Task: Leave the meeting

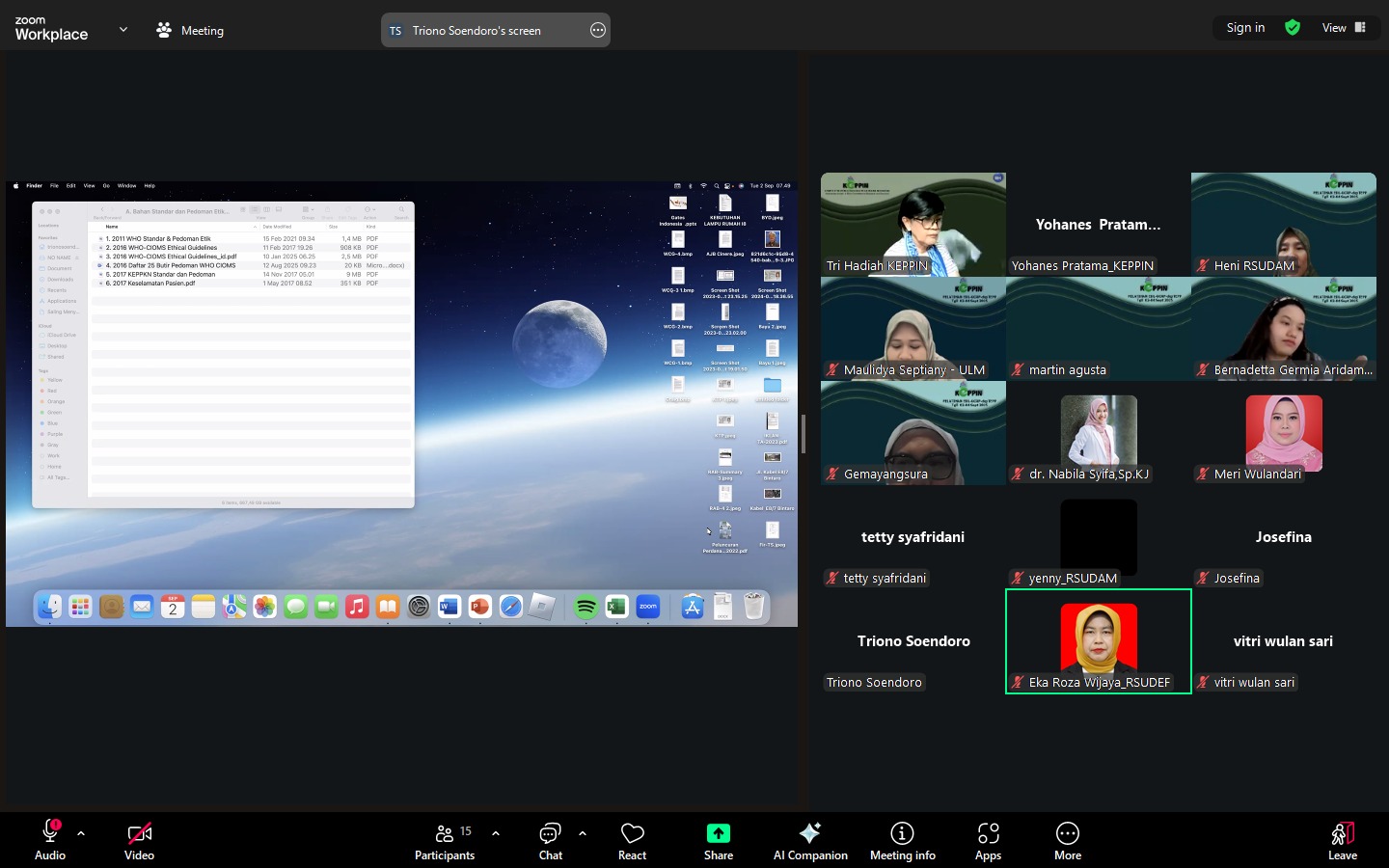Action: pyautogui.click(x=1342, y=840)
